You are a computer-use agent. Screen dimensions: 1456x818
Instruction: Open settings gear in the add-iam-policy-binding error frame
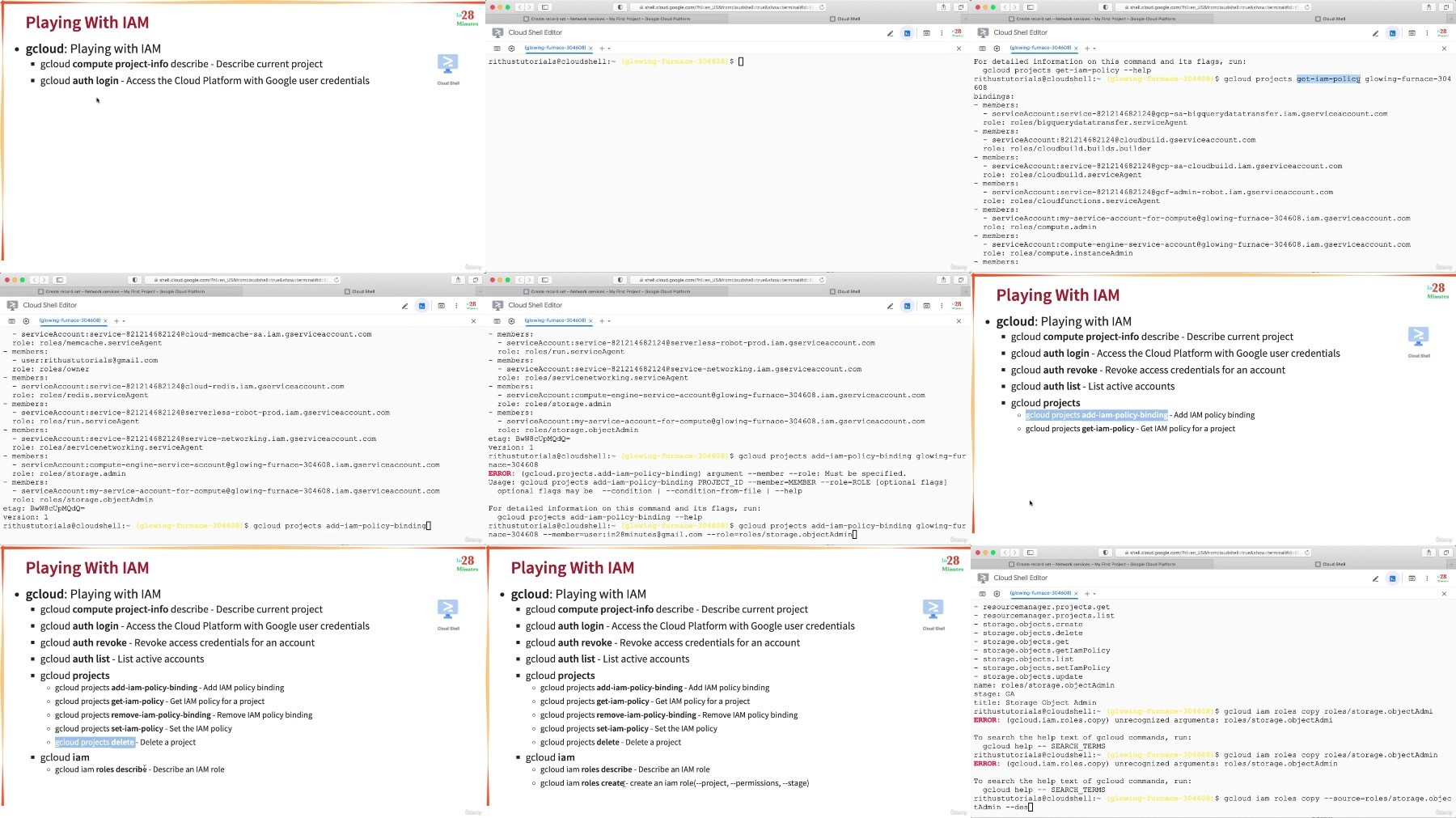tap(511, 321)
